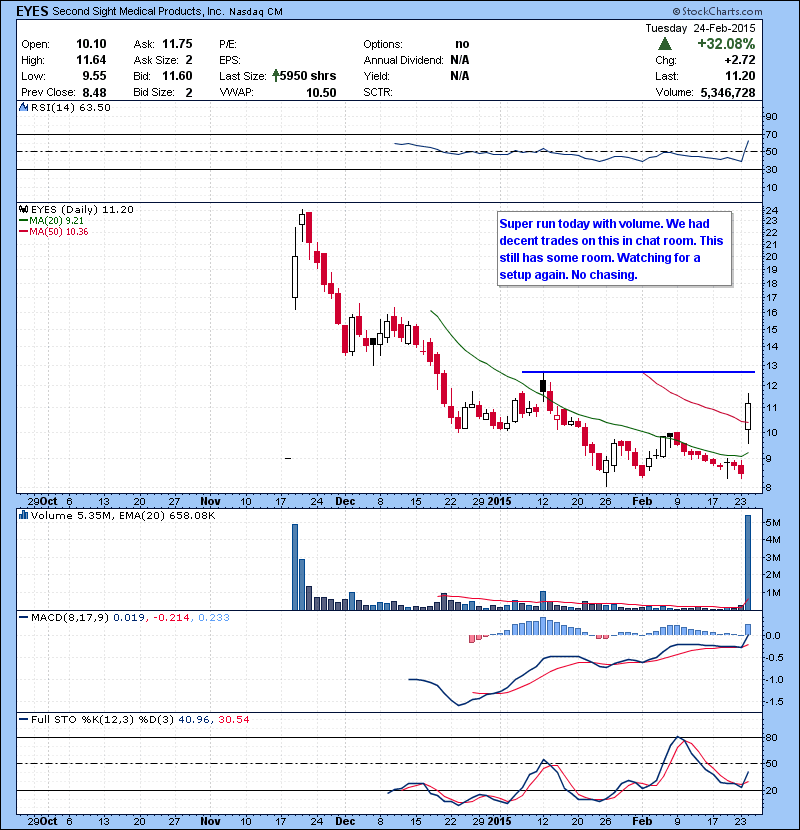Click the Options value no
This screenshot has height=830, width=800.
pos(462,44)
